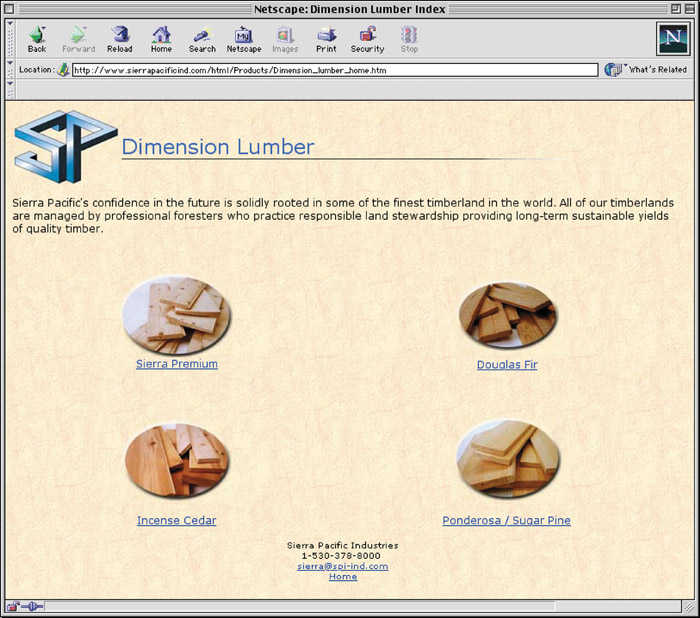This screenshot has height=618, width=700.
Task: Open the Sierra Premium link
Action: pos(177,364)
